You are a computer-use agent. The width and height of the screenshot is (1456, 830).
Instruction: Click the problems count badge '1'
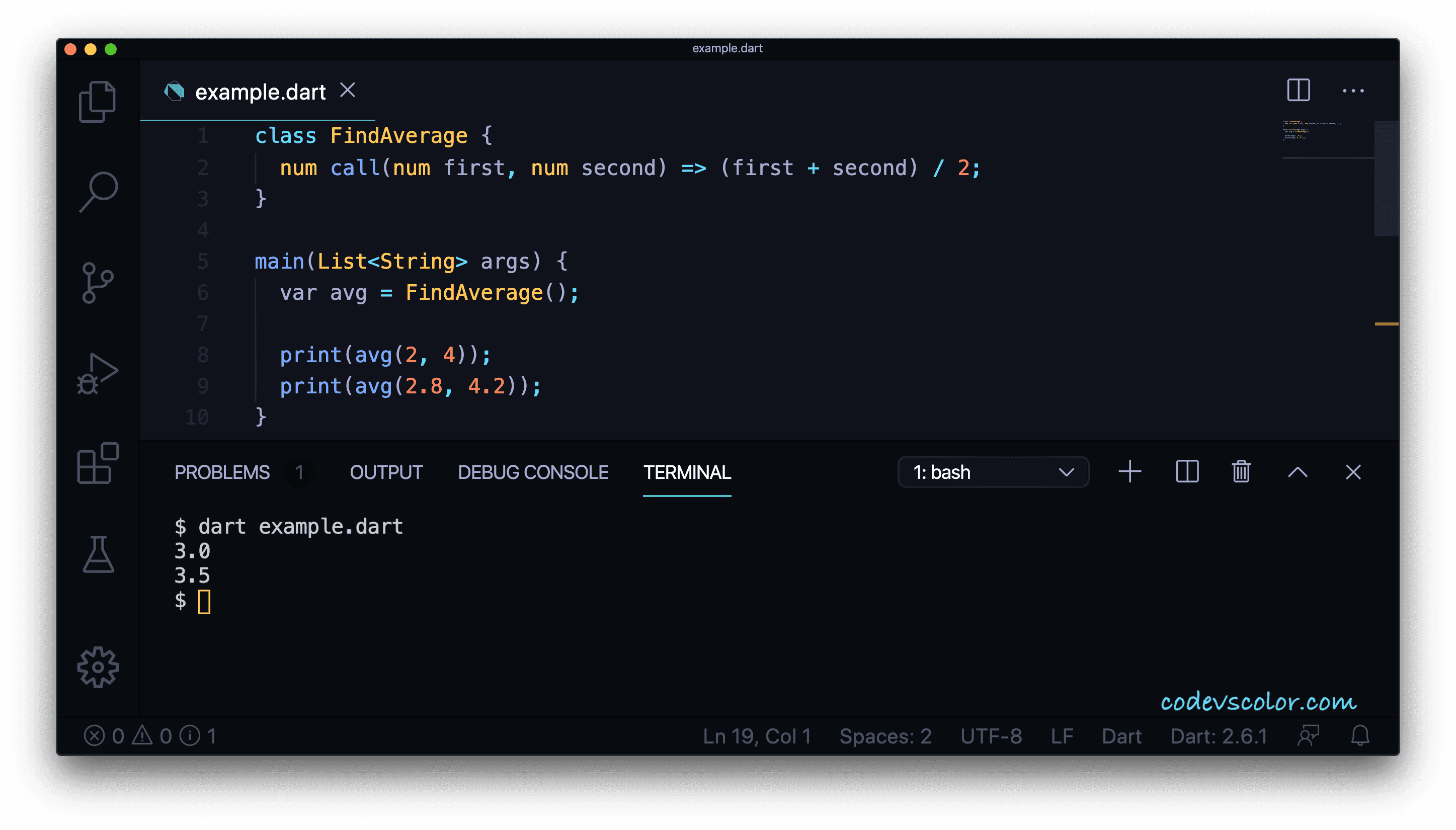pos(299,472)
